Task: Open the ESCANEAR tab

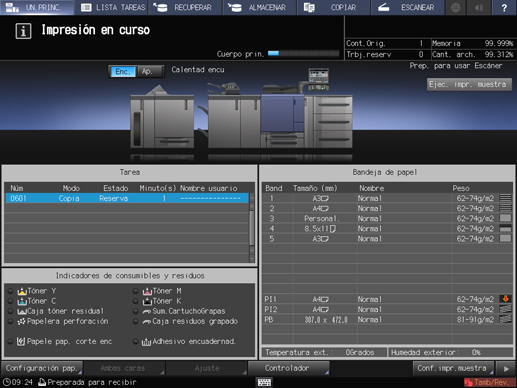Action: coord(408,7)
